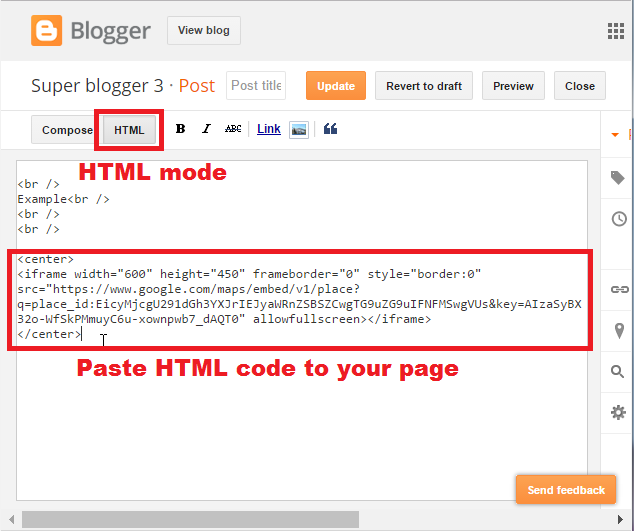Click the 'allowfullscreen></iframe>' code line
This screenshot has height=531, width=634.
tap(224, 319)
